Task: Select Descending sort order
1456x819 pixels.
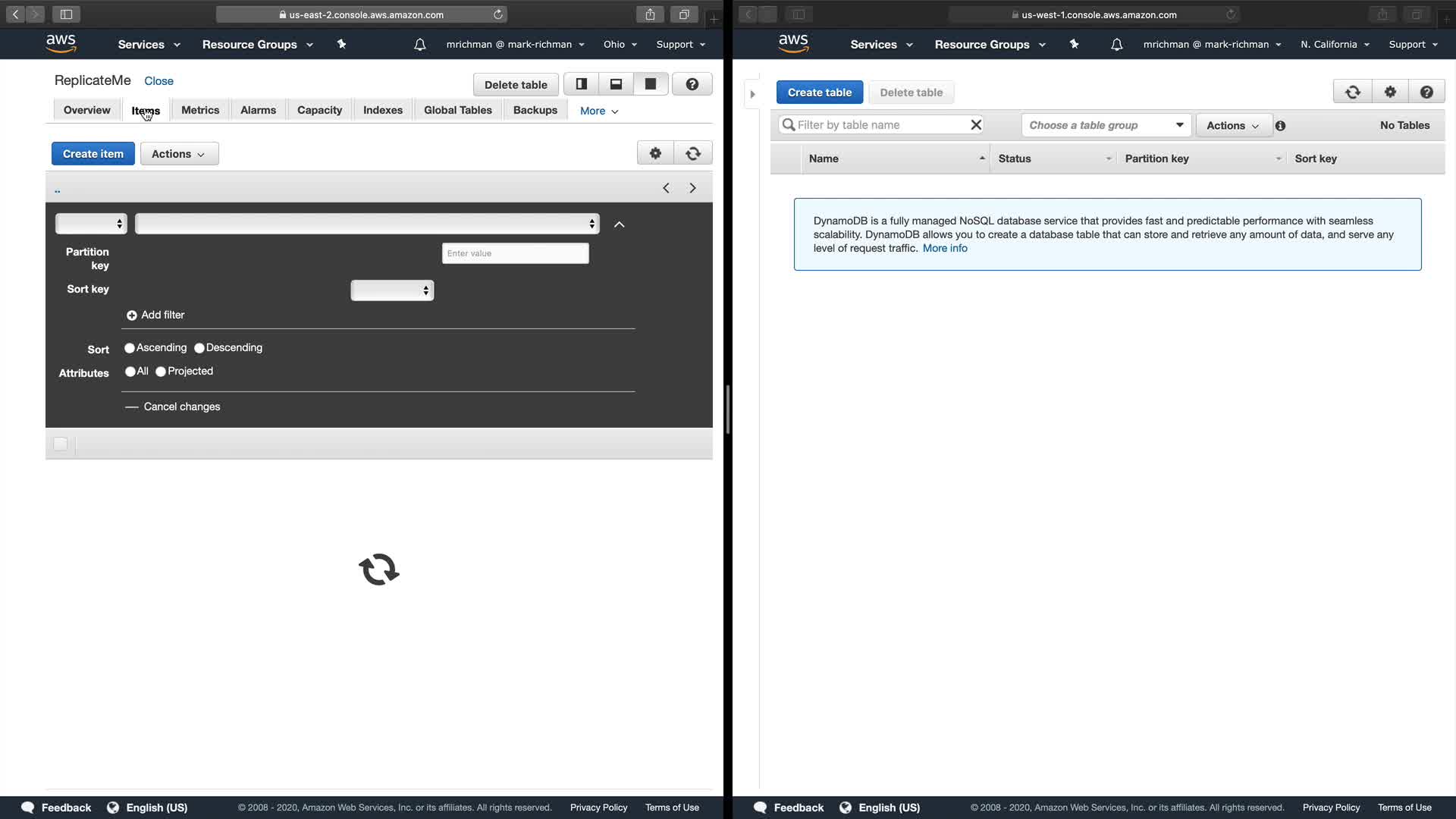Action: tap(199, 348)
